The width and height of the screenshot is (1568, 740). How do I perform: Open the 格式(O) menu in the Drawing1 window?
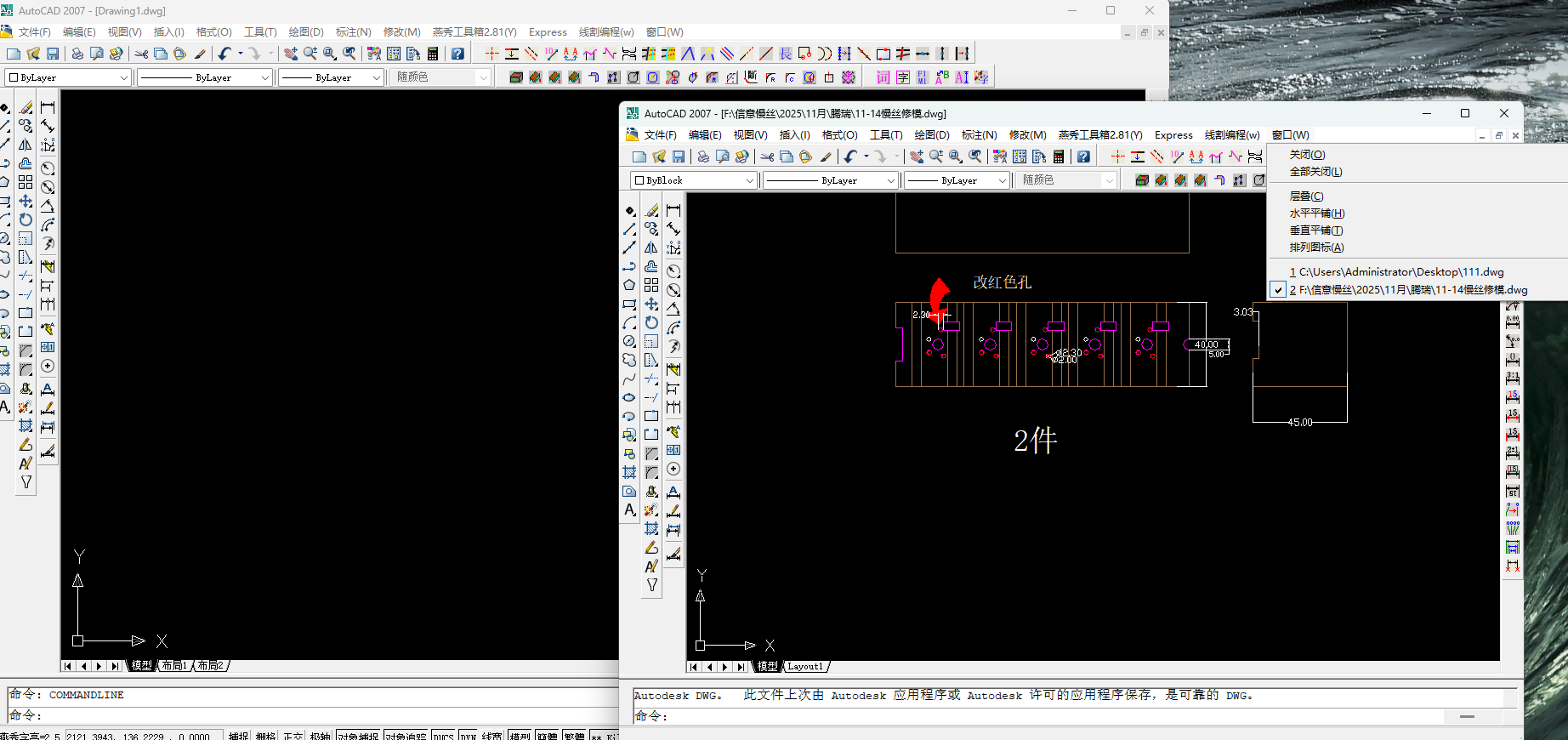pos(214,32)
